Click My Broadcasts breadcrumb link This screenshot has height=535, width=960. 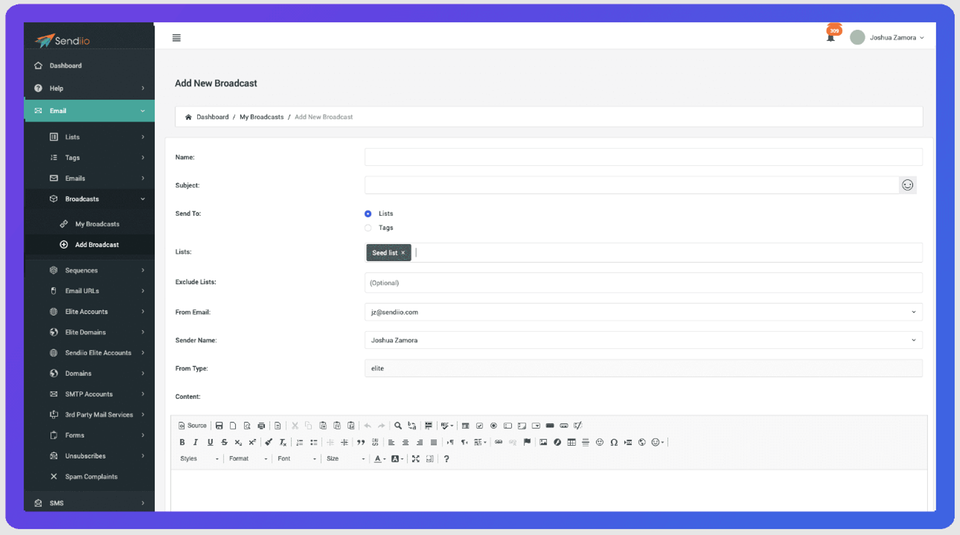tap(261, 117)
